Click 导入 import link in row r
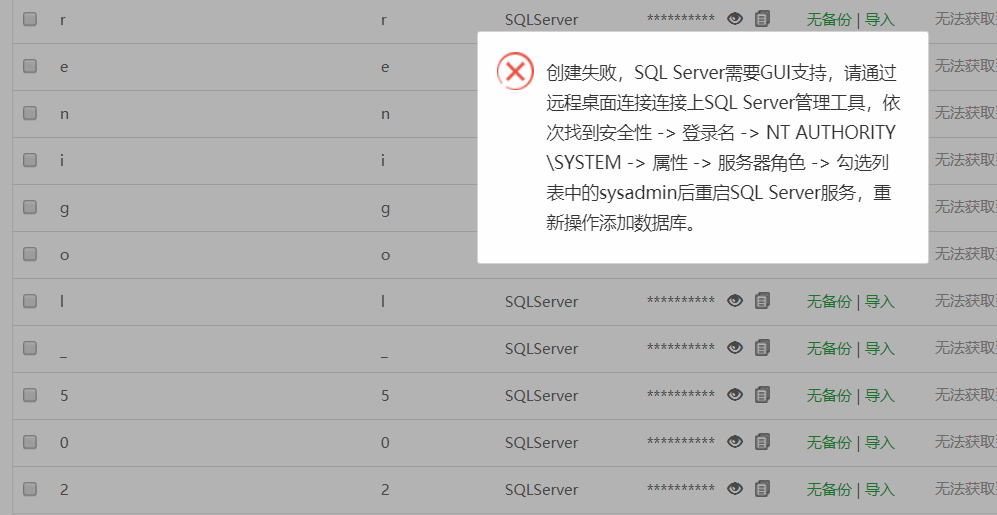This screenshot has width=997, height=515. pyautogui.click(x=880, y=20)
